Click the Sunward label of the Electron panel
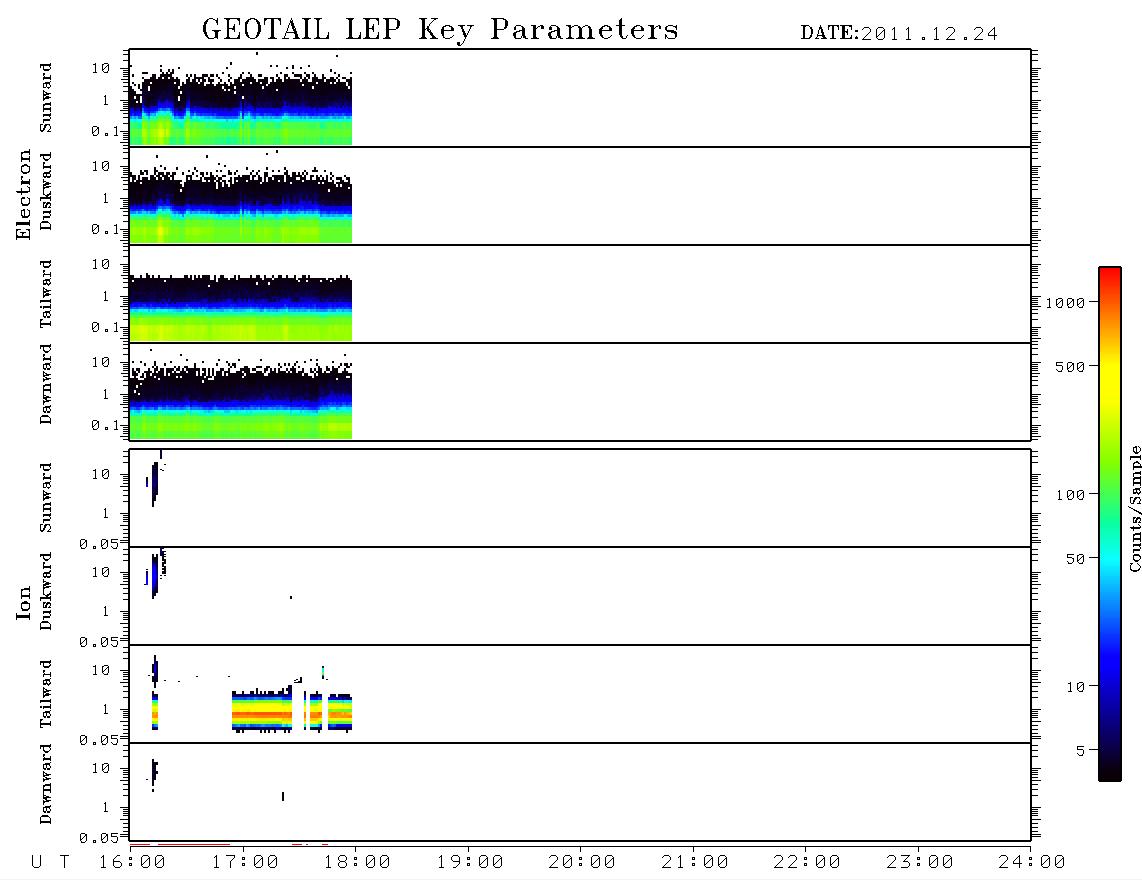 (46, 98)
